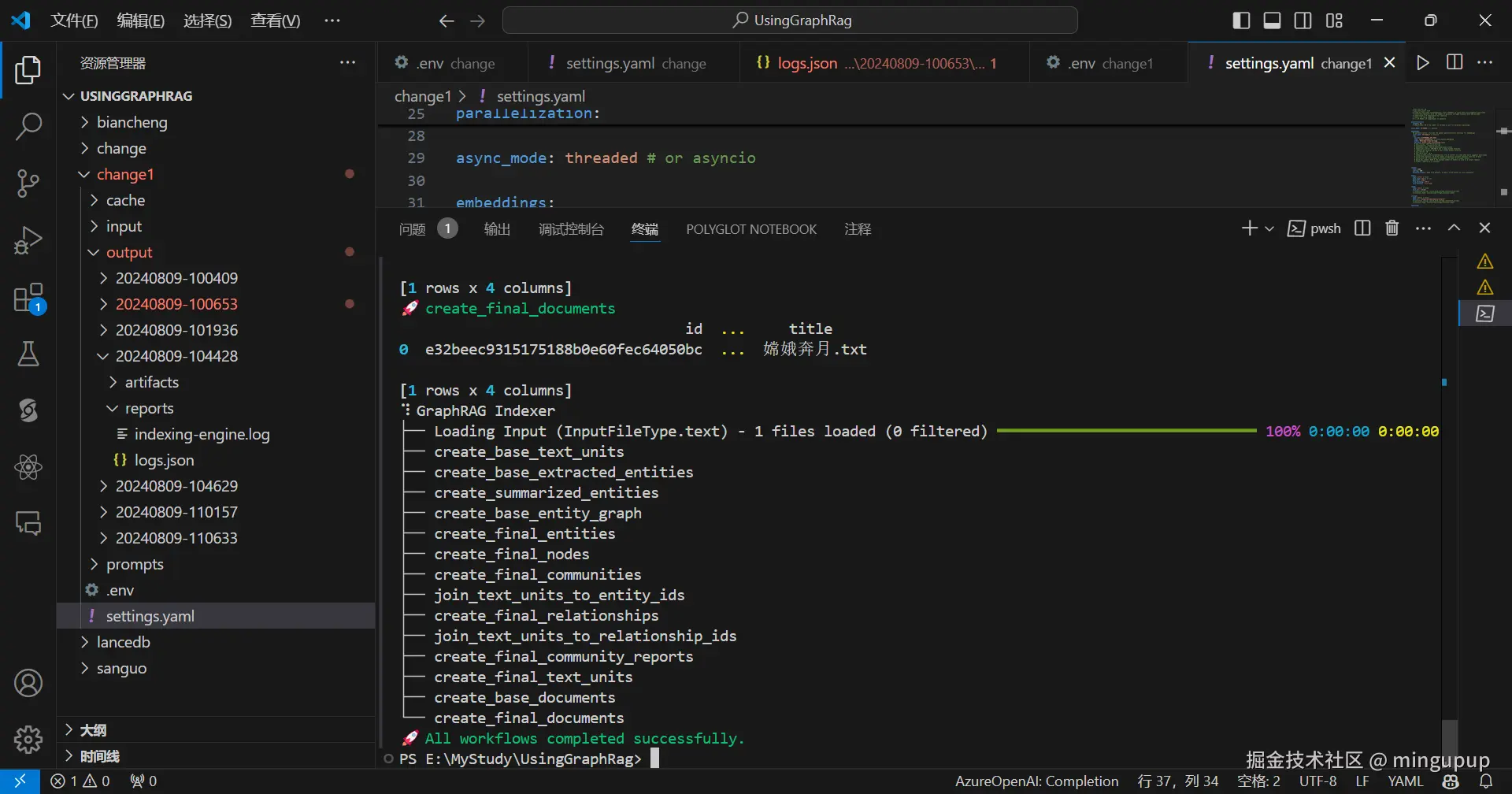Toggle bottom panel layout button
1512x794 pixels.
tap(1272, 20)
